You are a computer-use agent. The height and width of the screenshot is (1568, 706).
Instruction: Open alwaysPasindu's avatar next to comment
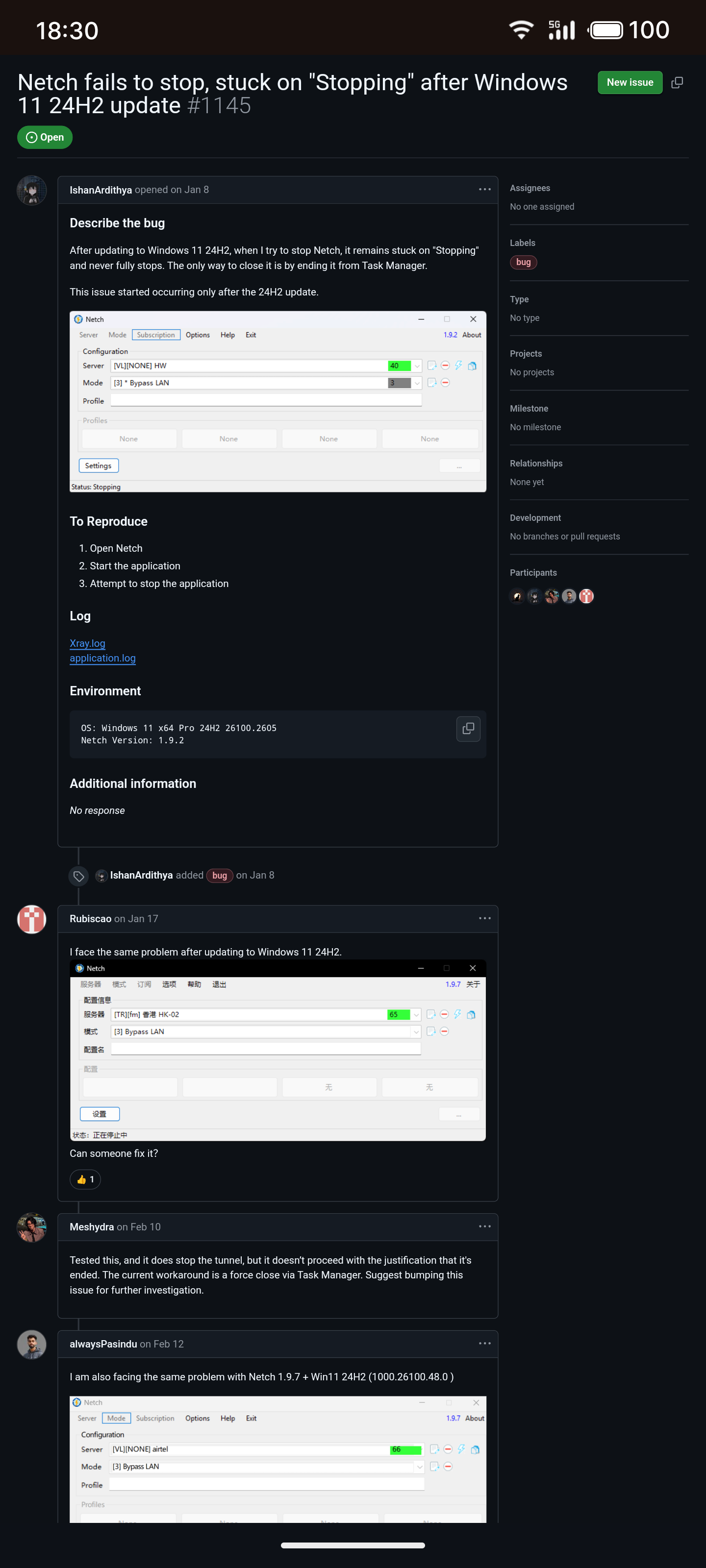pyautogui.click(x=32, y=1344)
